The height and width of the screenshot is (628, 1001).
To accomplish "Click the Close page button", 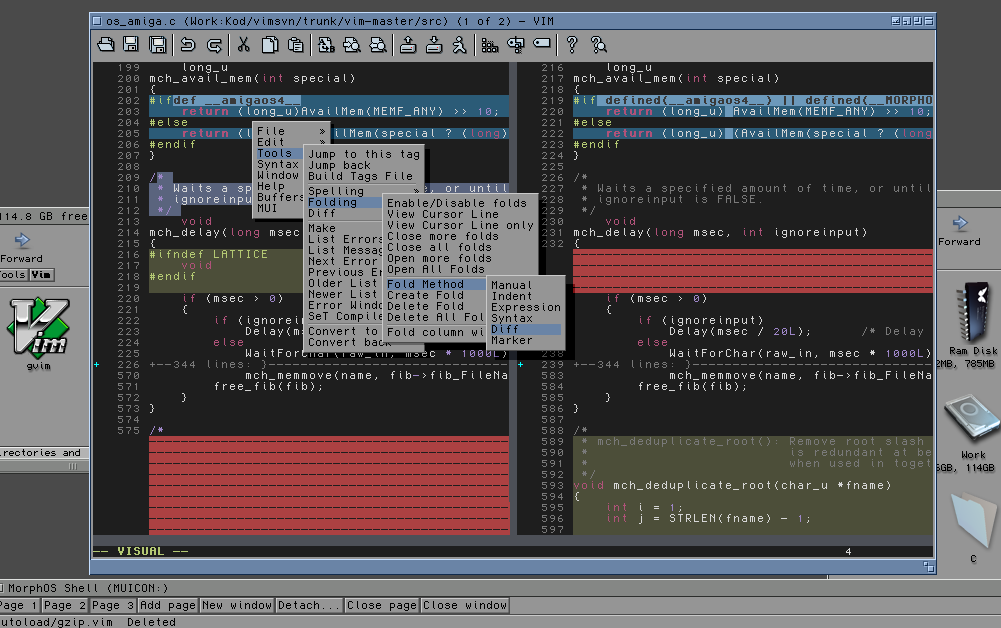I will 380,605.
